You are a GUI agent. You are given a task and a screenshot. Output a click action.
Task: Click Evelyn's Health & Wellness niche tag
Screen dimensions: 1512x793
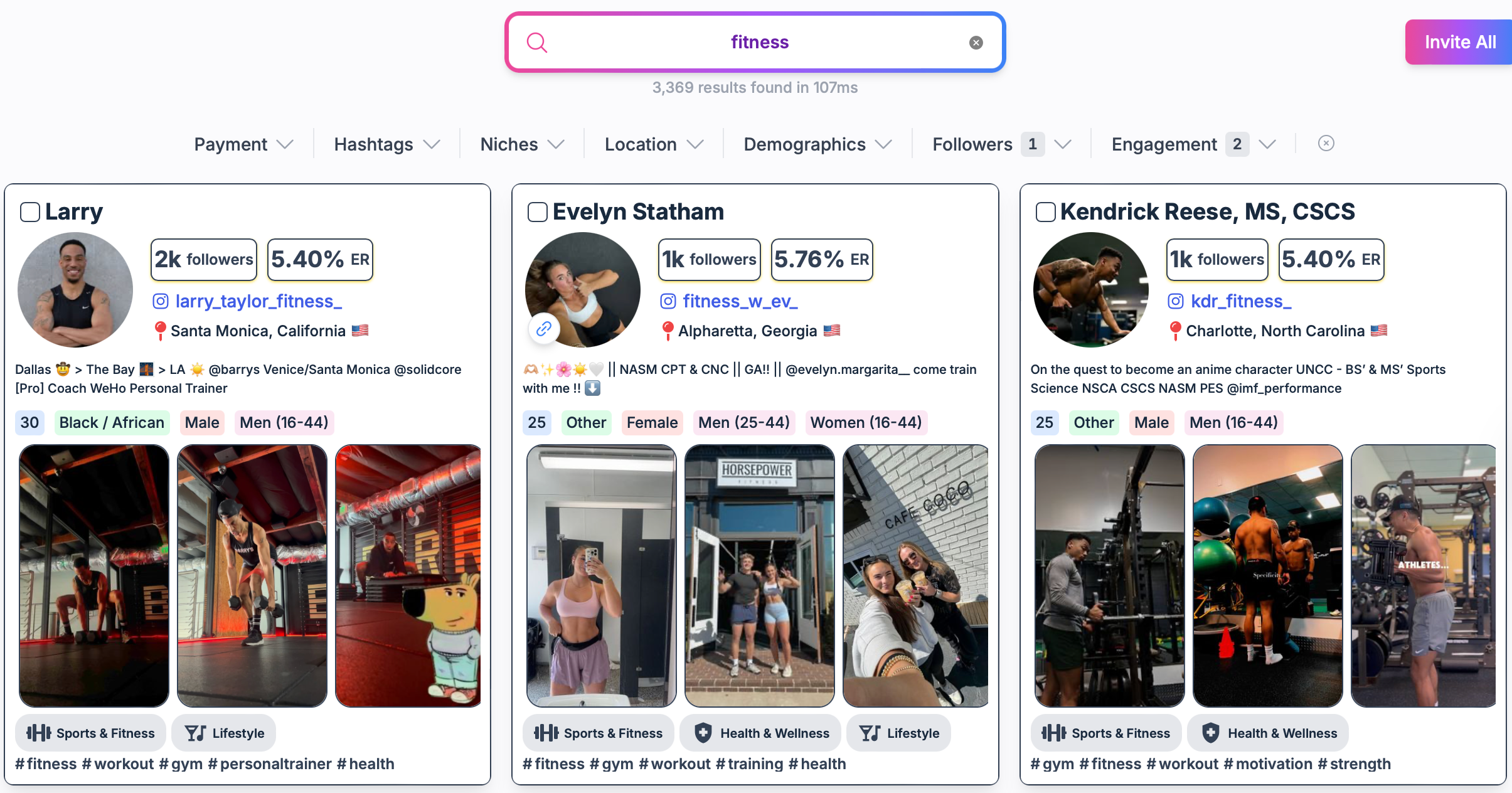(761, 733)
